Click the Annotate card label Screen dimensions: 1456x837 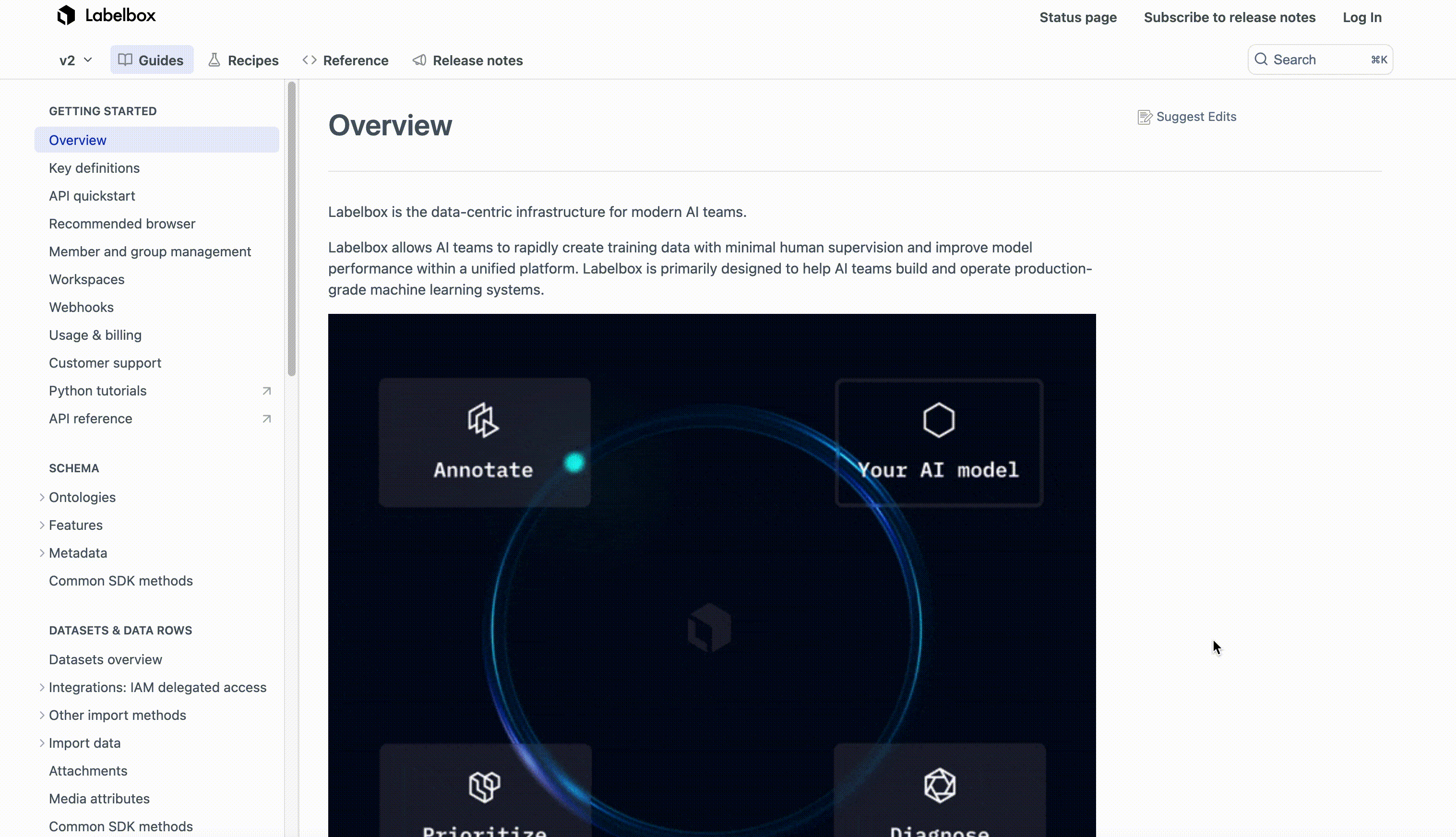coord(483,470)
